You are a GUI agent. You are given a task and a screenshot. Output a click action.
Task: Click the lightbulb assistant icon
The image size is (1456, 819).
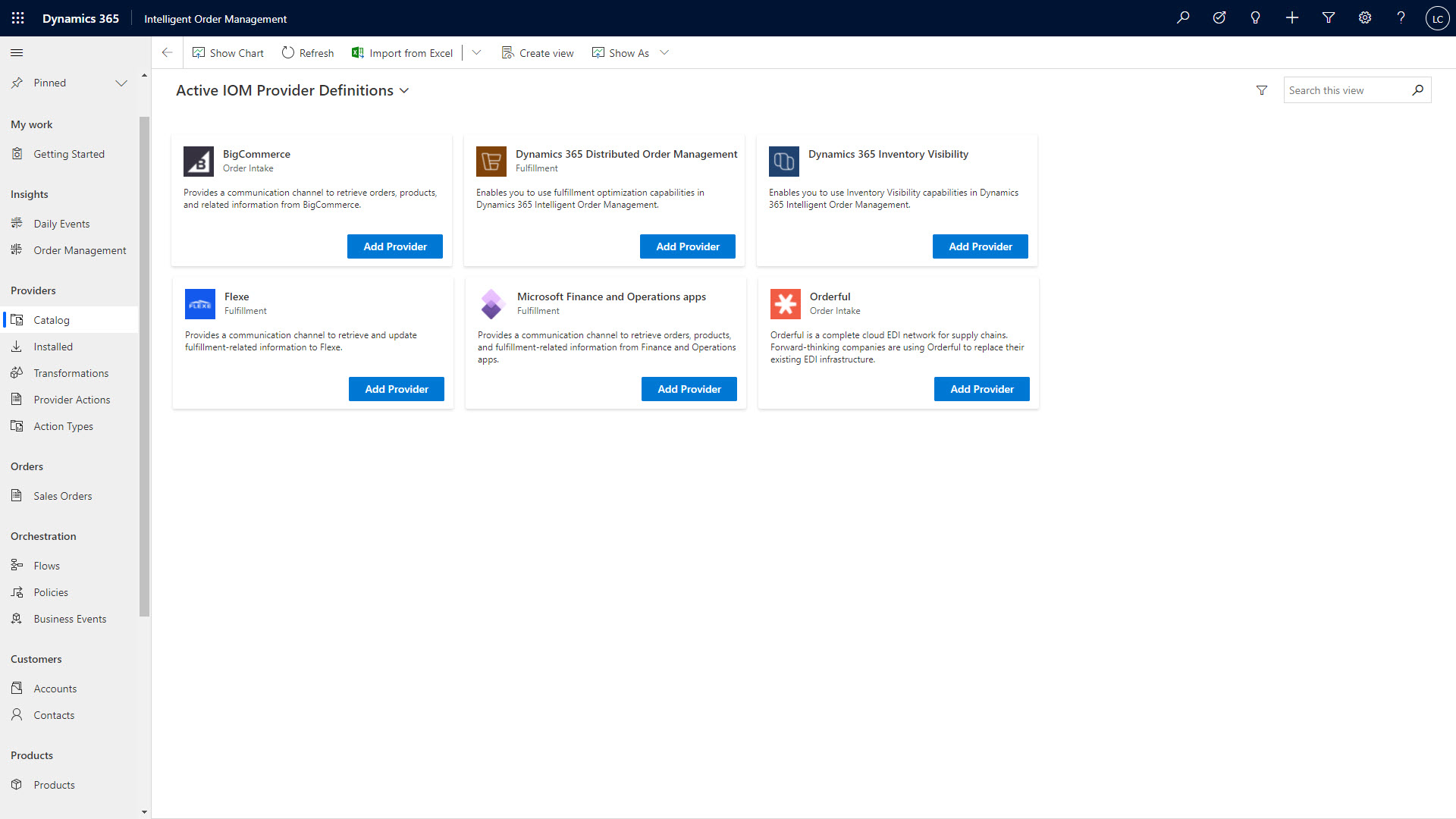click(1256, 18)
